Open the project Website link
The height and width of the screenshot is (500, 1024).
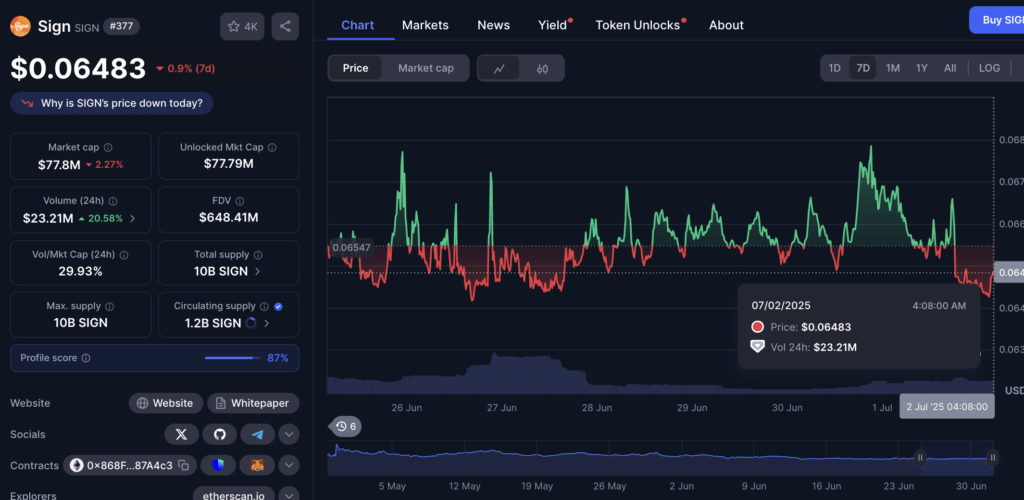(x=166, y=403)
